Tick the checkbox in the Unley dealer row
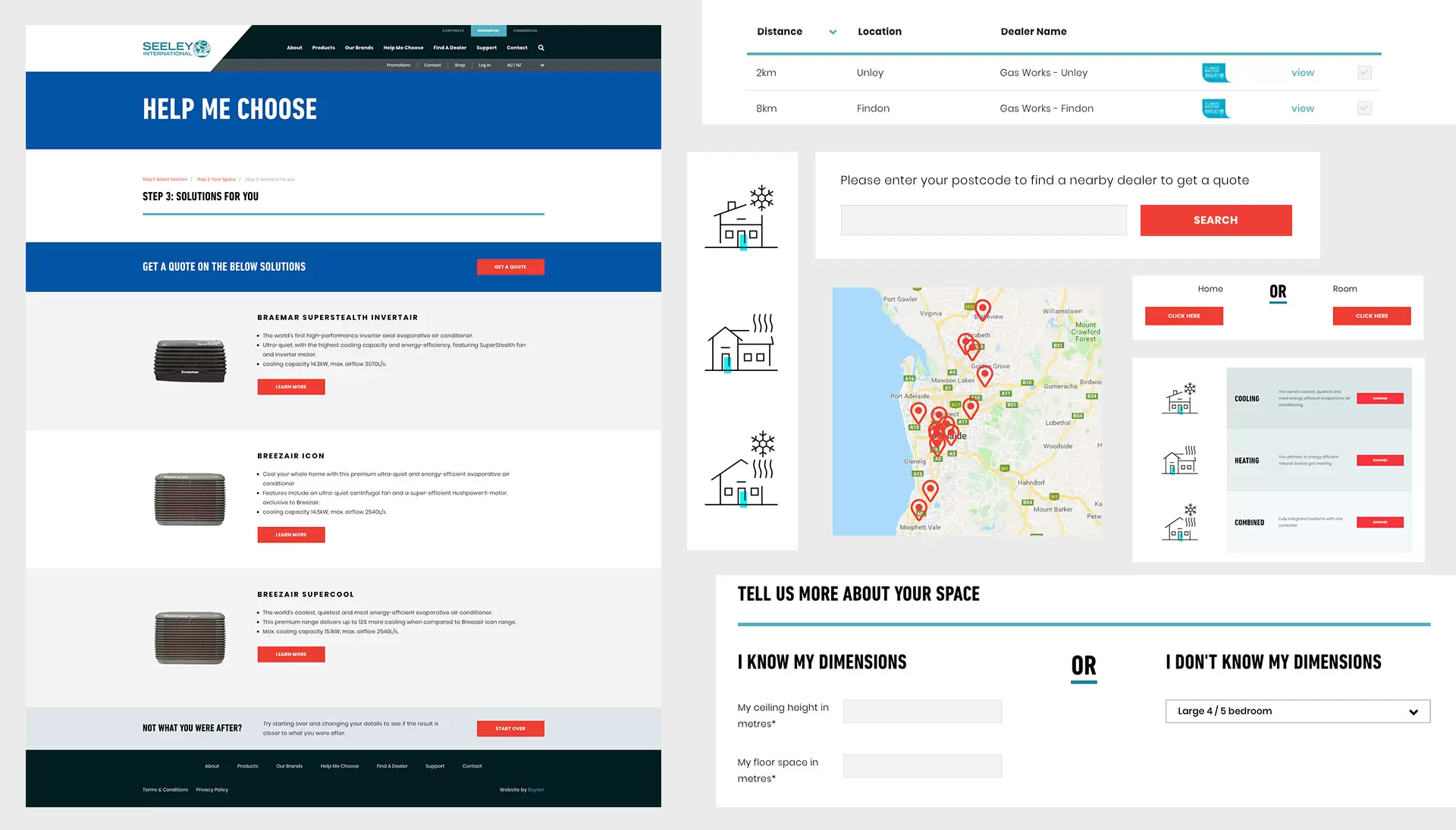 [x=1364, y=73]
